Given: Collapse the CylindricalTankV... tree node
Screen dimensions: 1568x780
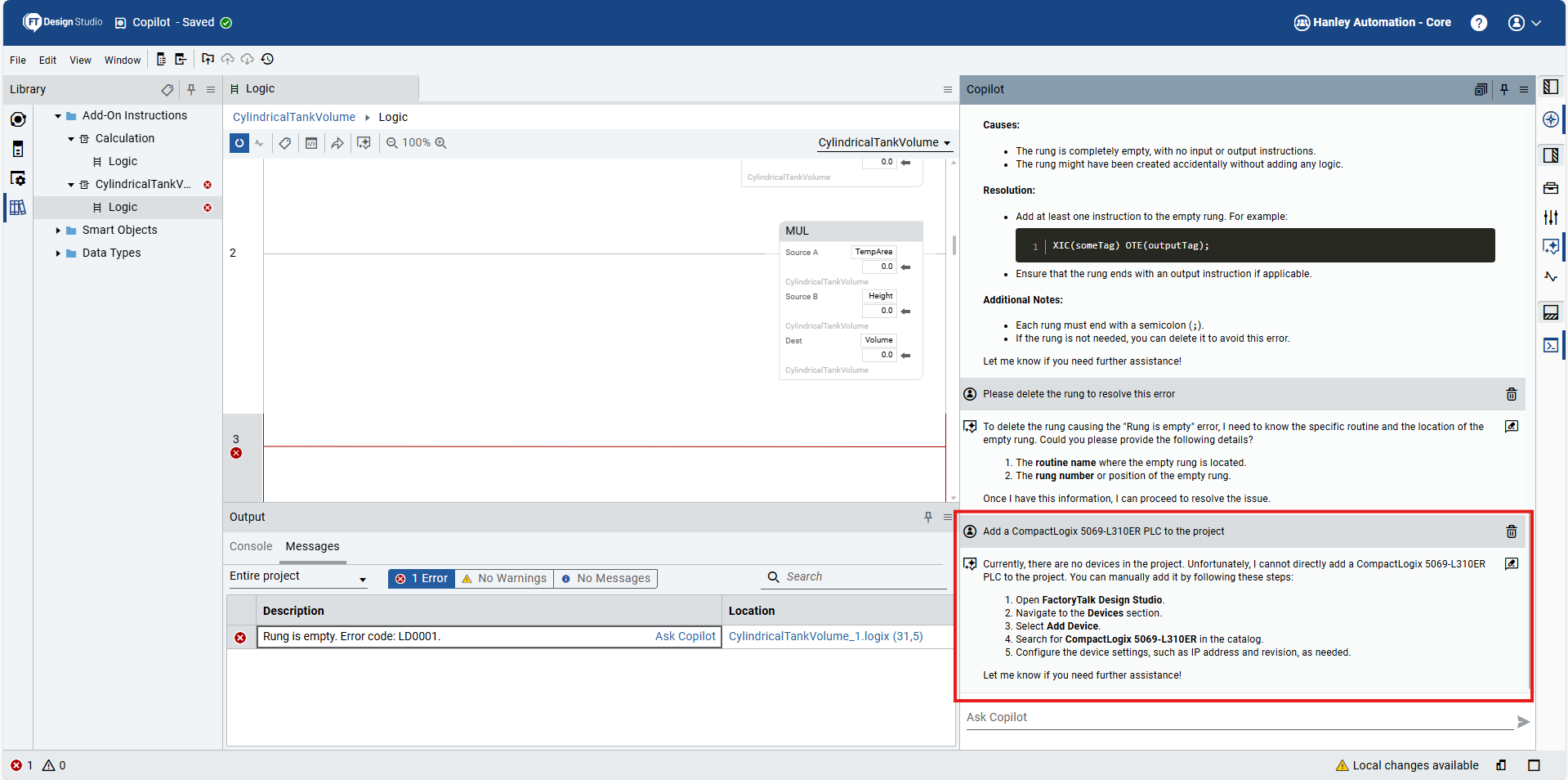Looking at the screenshot, I should [71, 185].
